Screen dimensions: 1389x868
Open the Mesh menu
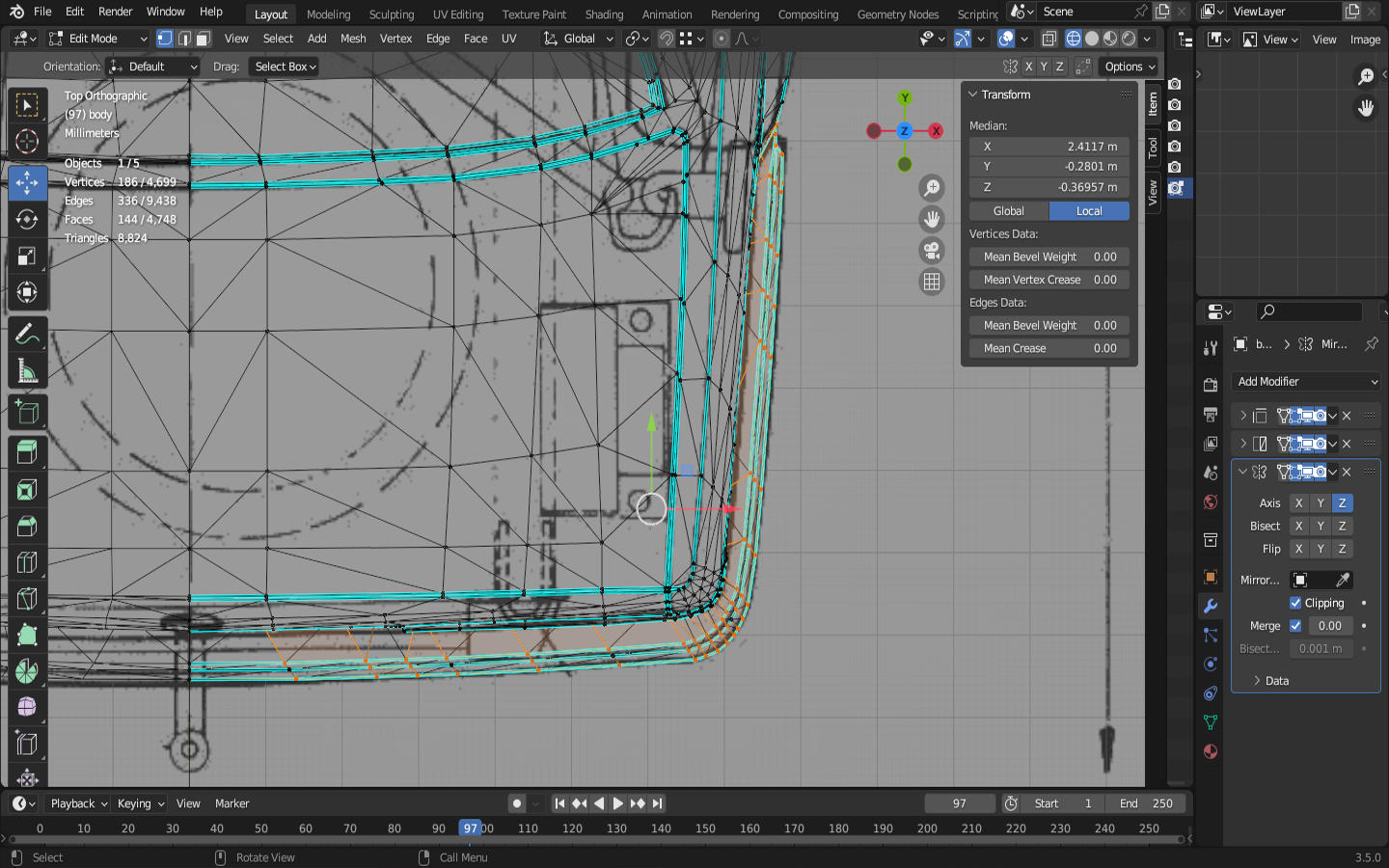[353, 39]
